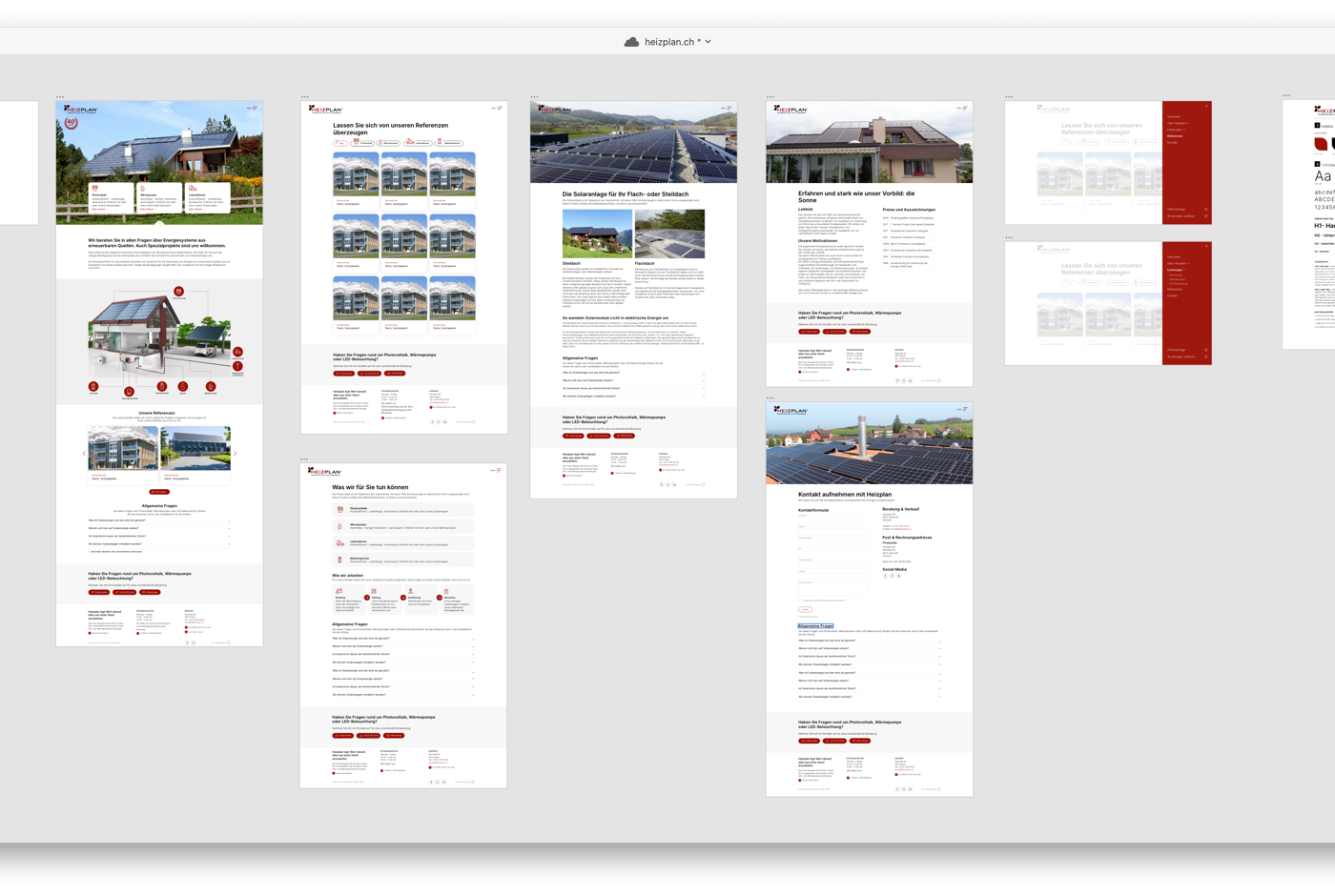Click the cloud document icon in title bar
Screen dimensions: 1335x896
[631, 42]
